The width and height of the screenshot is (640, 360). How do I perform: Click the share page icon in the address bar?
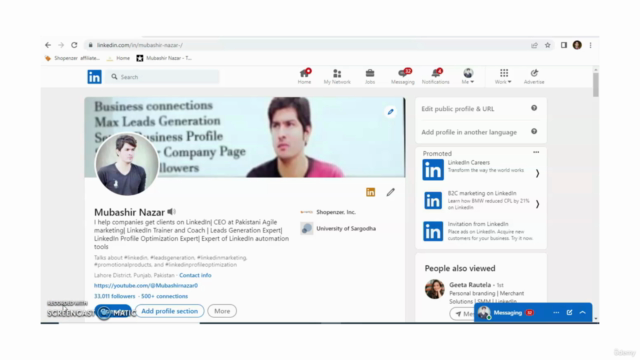coord(534,45)
